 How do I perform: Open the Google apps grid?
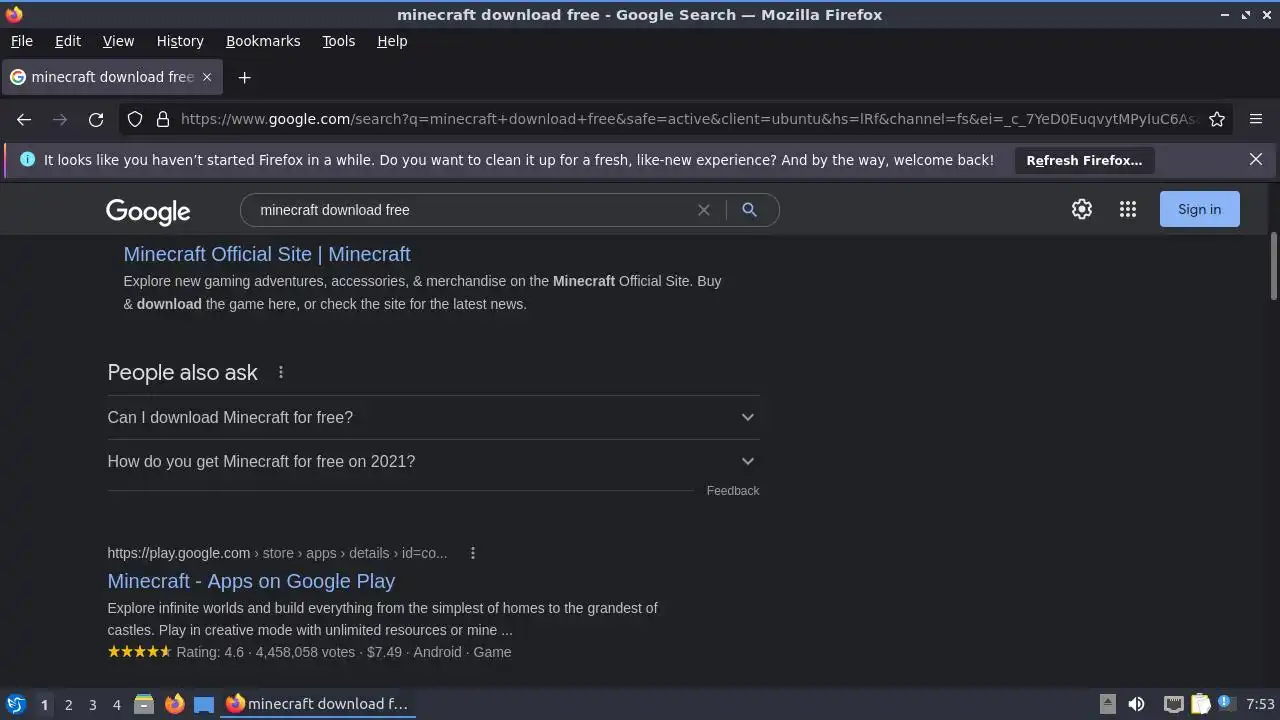coord(1128,209)
